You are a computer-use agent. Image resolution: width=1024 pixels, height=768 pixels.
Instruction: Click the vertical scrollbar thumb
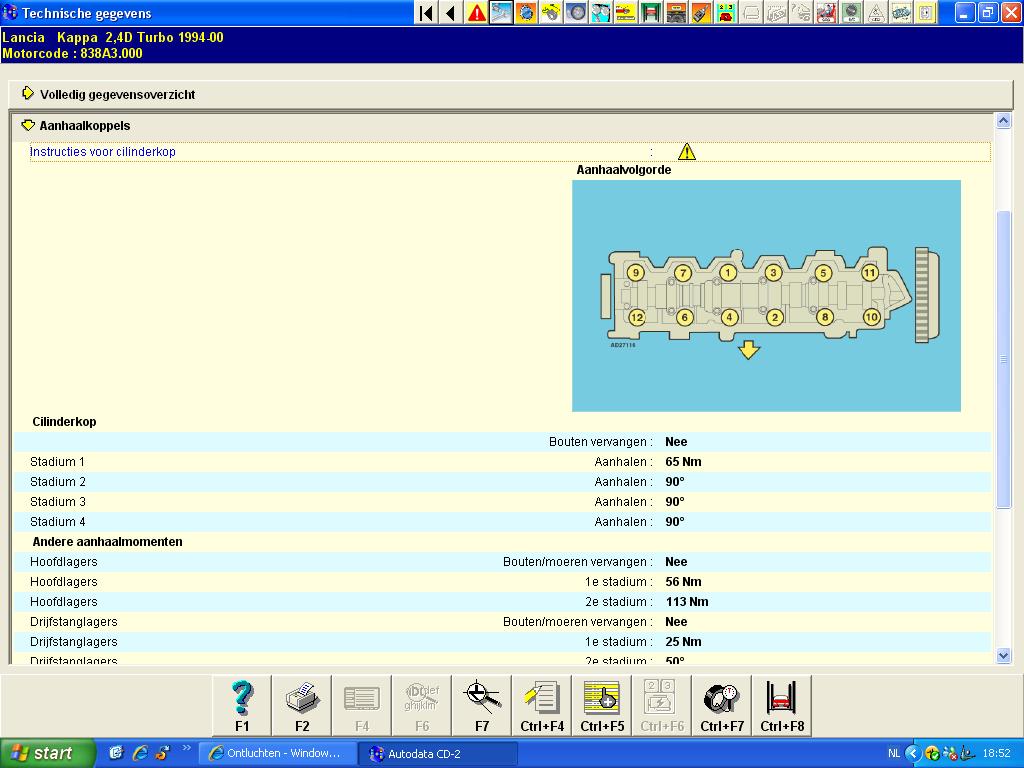click(x=1003, y=359)
